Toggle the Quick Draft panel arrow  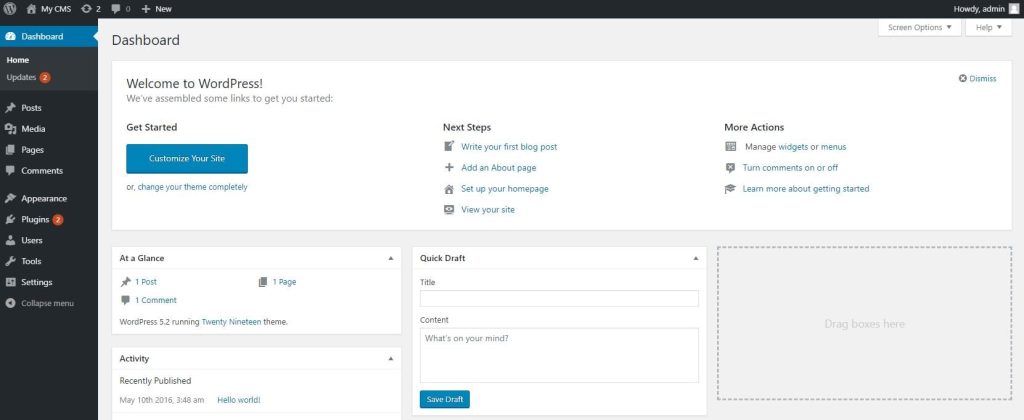click(x=696, y=258)
